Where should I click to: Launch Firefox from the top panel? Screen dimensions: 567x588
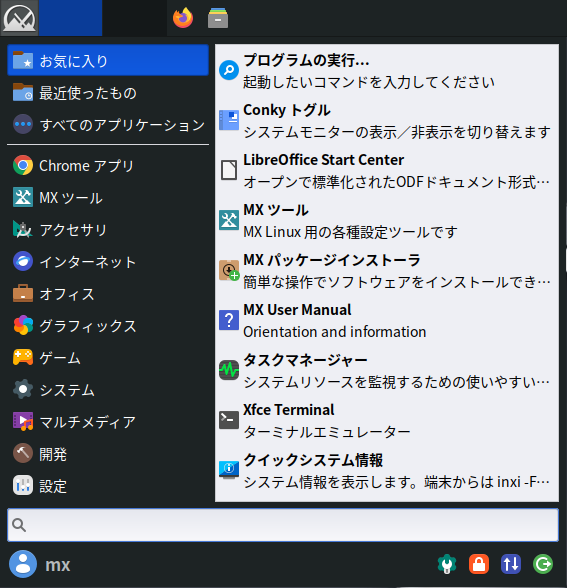click(183, 18)
